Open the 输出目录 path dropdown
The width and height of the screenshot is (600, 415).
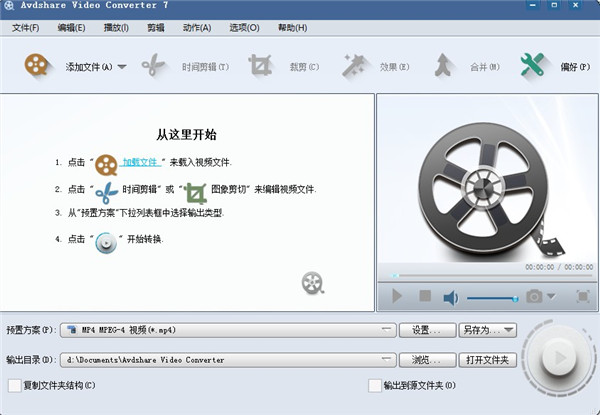228,360
